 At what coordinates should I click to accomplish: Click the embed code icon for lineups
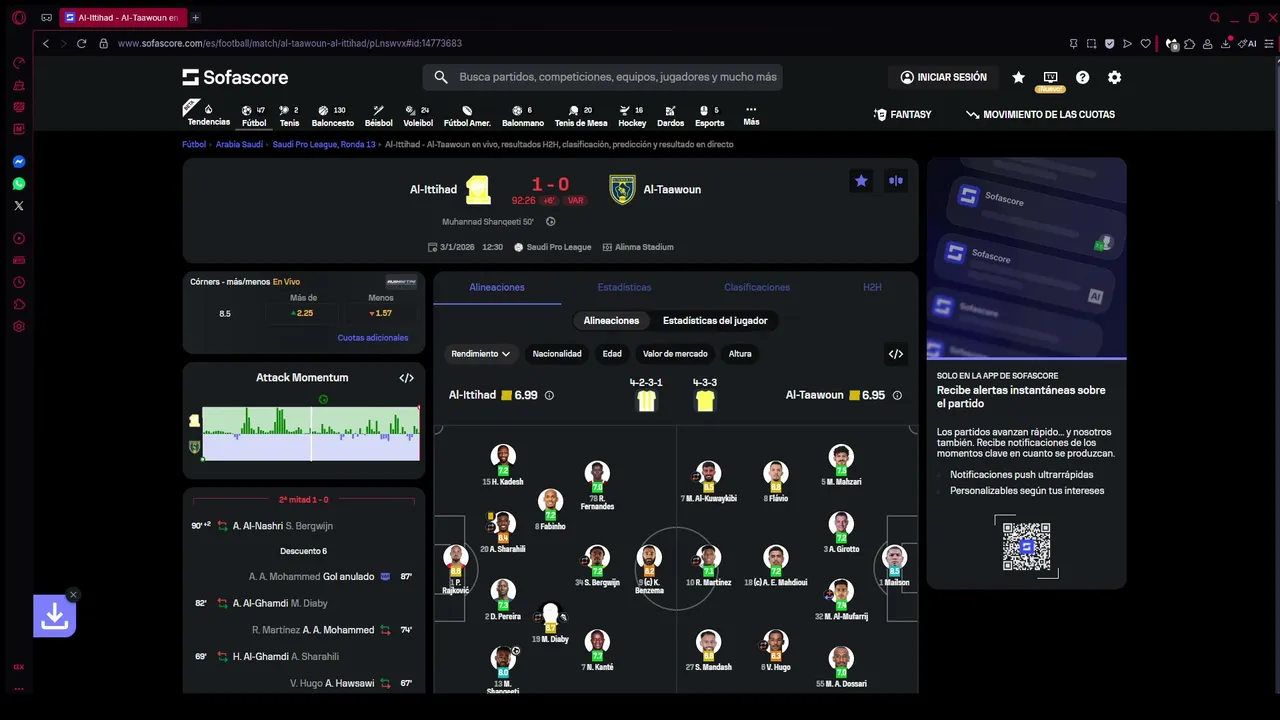896,353
